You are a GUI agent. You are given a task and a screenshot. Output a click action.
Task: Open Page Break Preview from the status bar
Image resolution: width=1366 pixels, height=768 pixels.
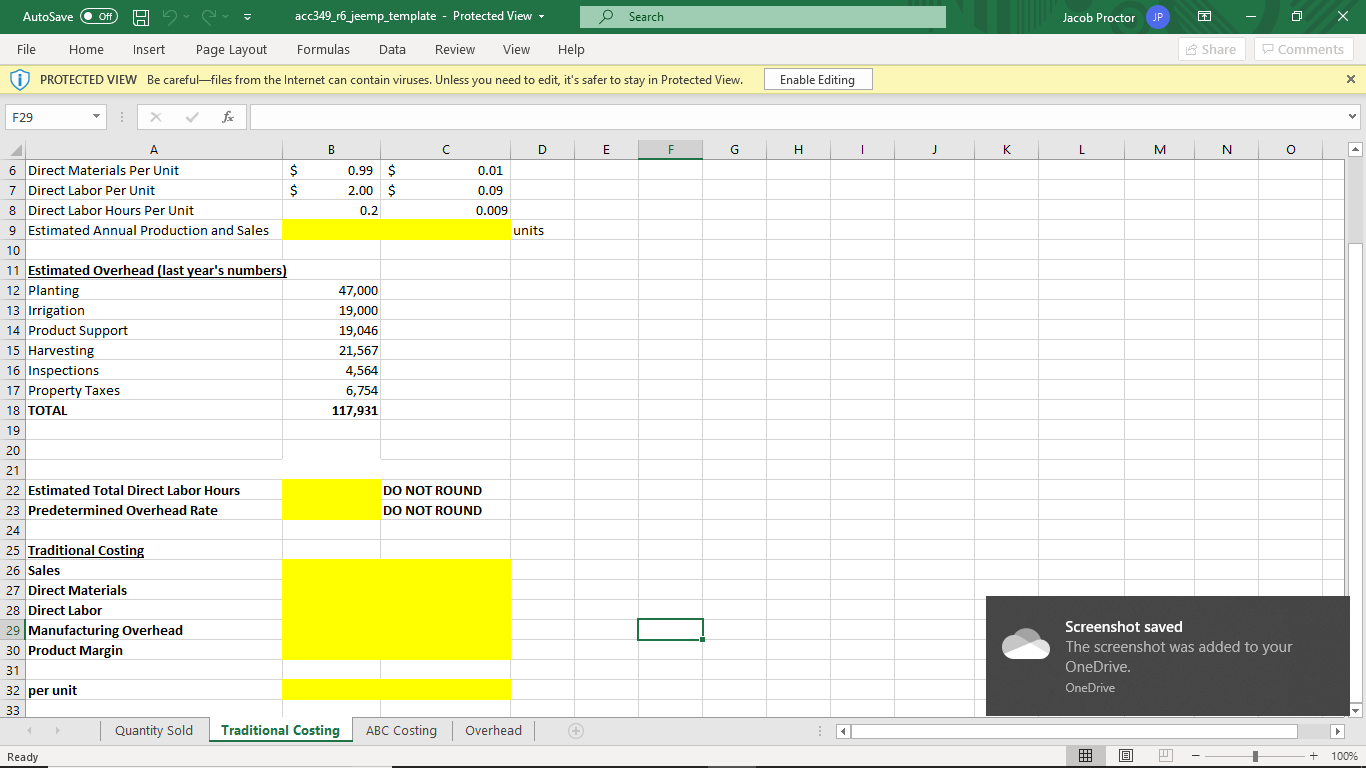[x=1166, y=755]
